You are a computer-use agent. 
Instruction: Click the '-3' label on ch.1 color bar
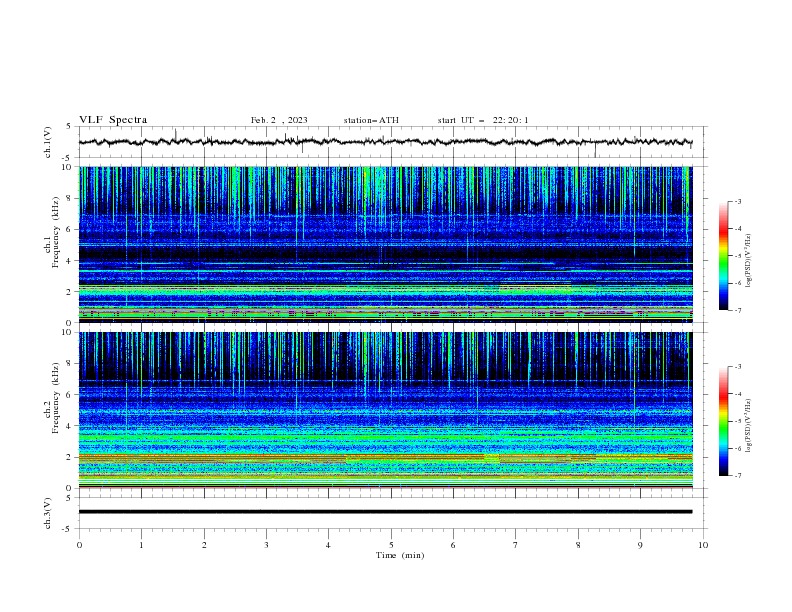737,201
